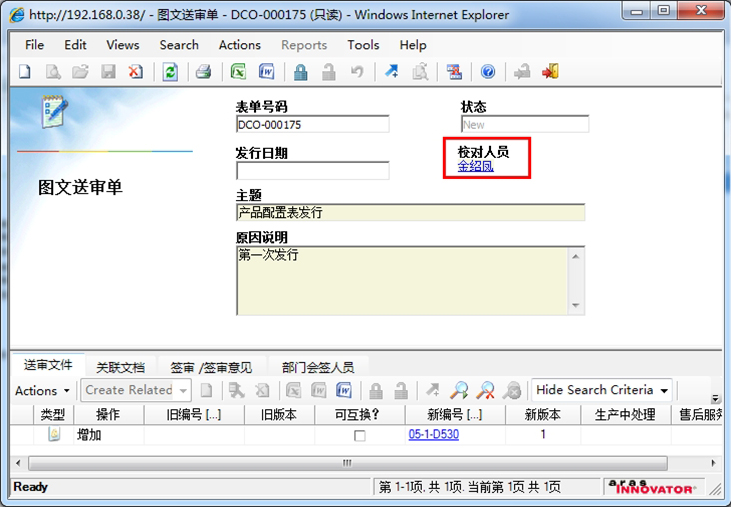
Task: Click the lock padlock icon in grid toolbar
Action: (376, 391)
